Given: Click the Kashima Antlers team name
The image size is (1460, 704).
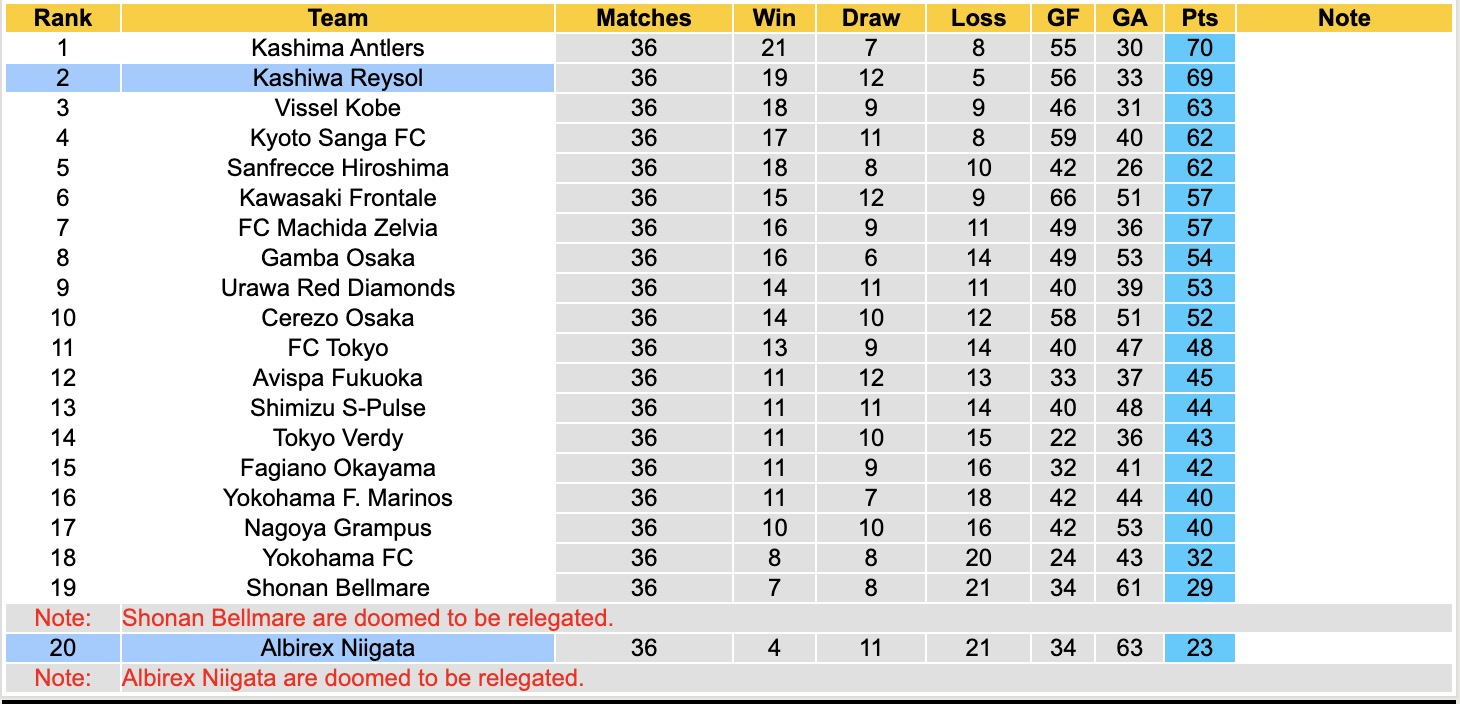Looking at the screenshot, I should click(338, 48).
